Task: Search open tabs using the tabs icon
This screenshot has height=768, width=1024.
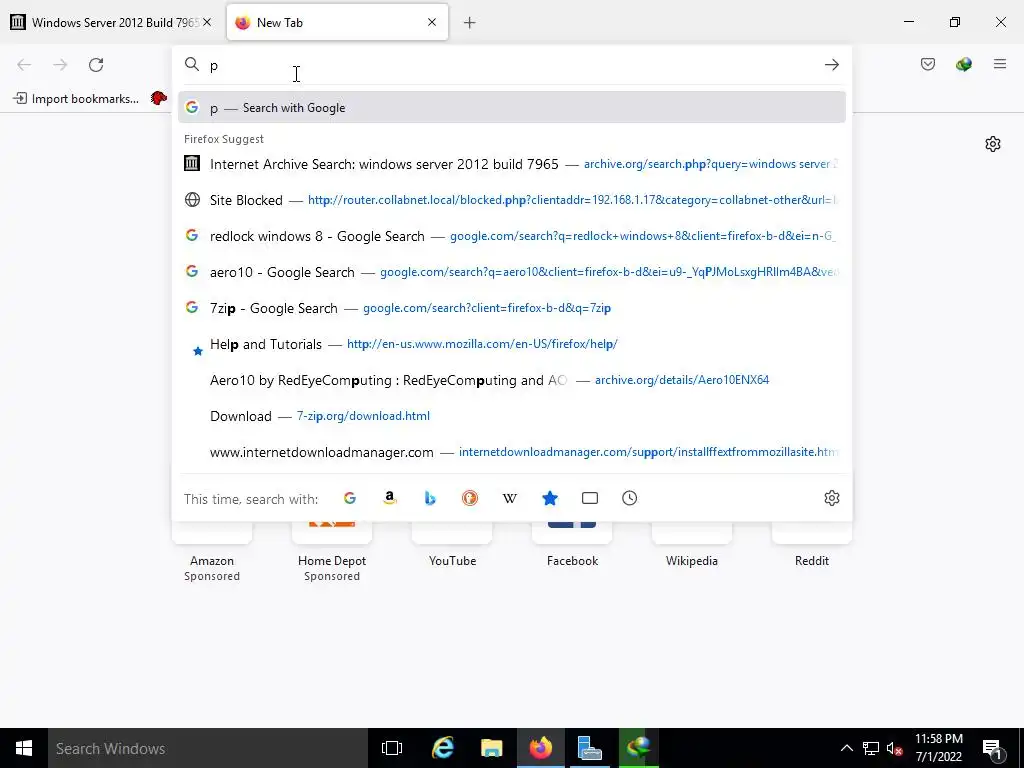Action: pyautogui.click(x=590, y=498)
